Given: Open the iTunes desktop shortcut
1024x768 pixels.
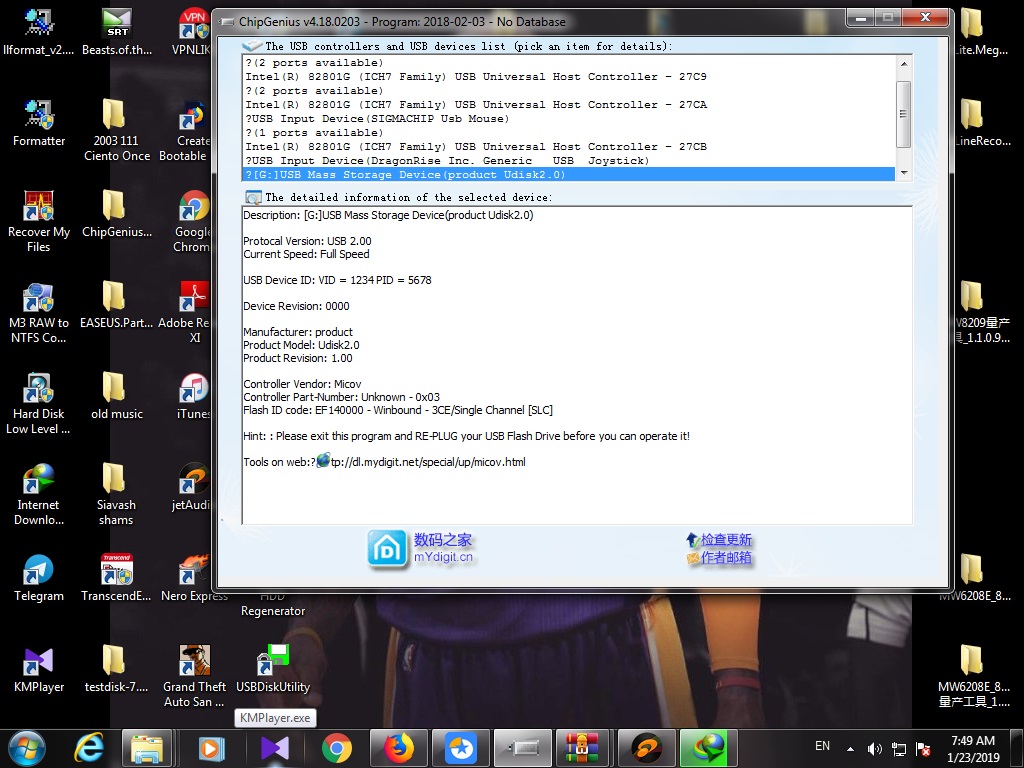Looking at the screenshot, I should pyautogui.click(x=193, y=396).
